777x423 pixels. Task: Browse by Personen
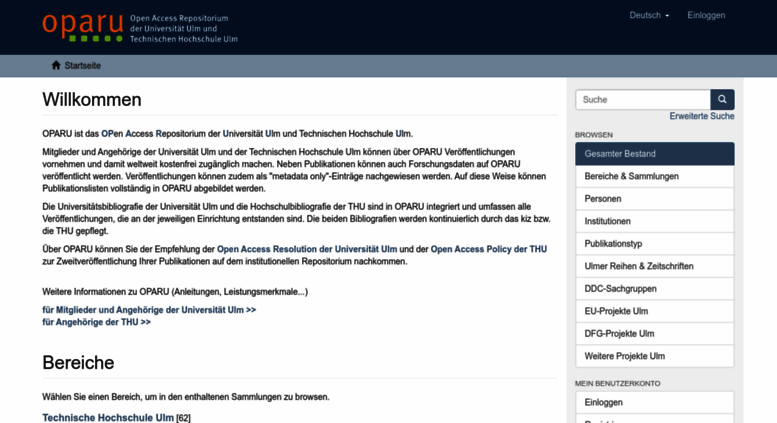[655, 199]
